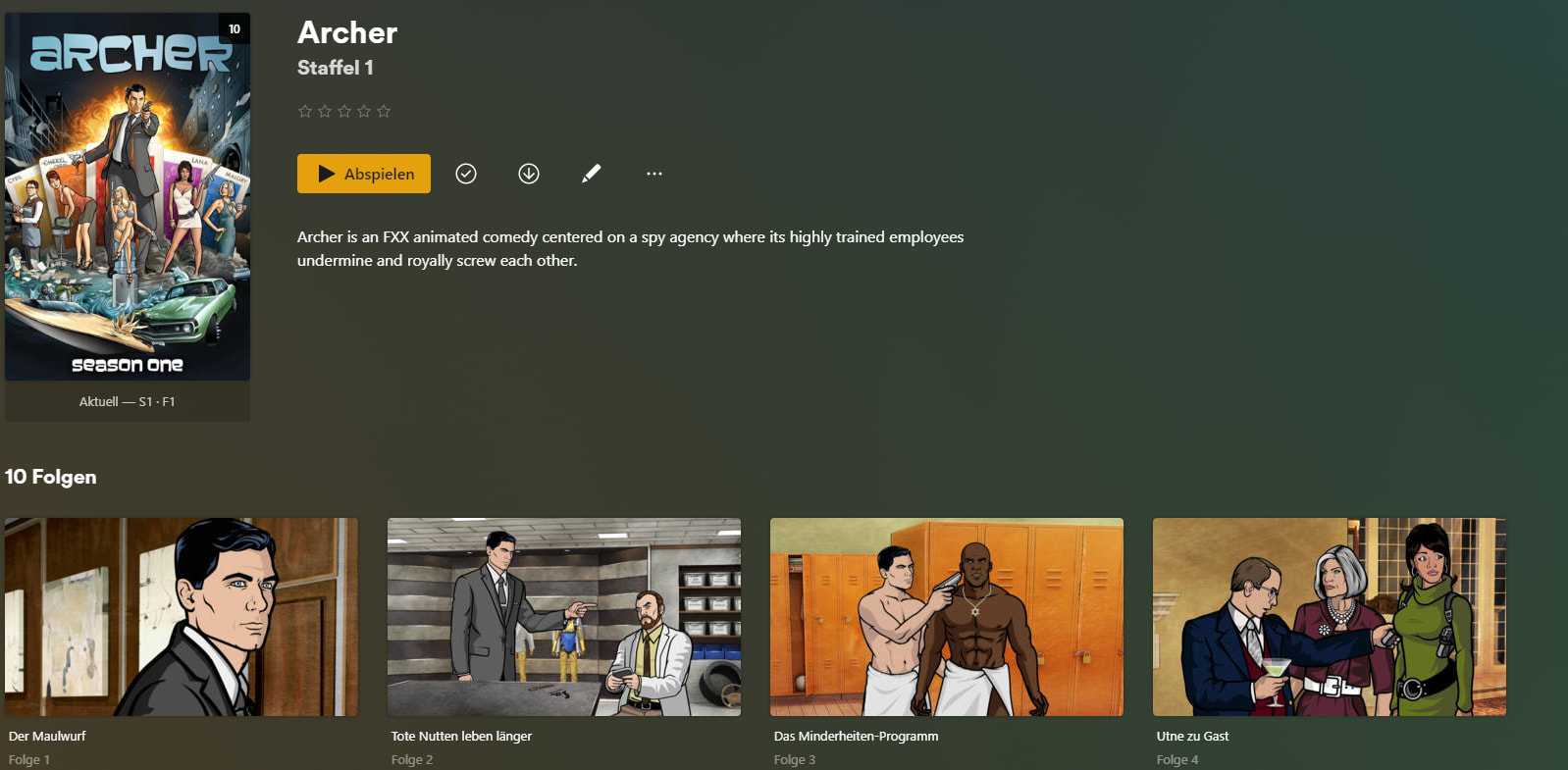Click the Folge 3 label
This screenshot has width=1568, height=770.
pyautogui.click(x=795, y=759)
